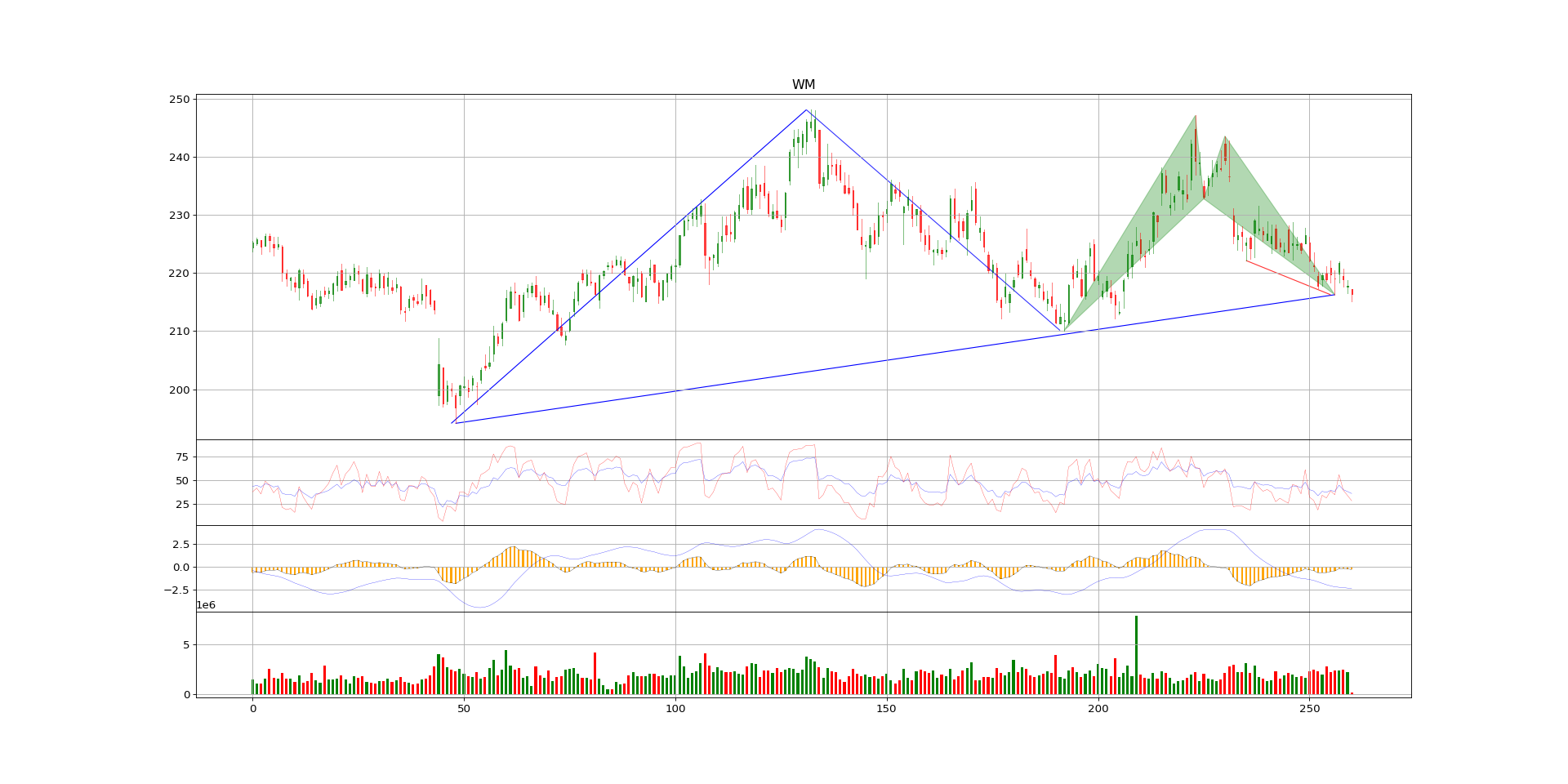Click the 25 label on RSI axis
The width and height of the screenshot is (1568, 784).
point(183,505)
